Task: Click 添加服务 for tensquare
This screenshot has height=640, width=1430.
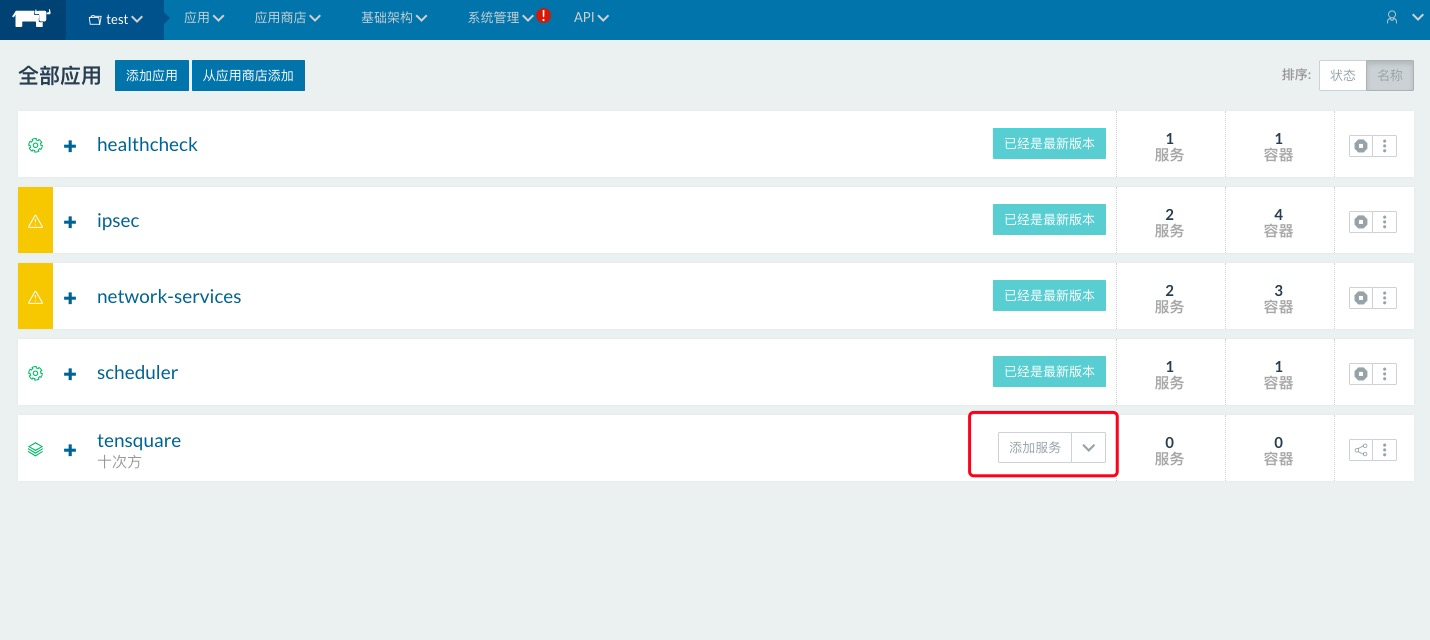Action: [x=1035, y=448]
